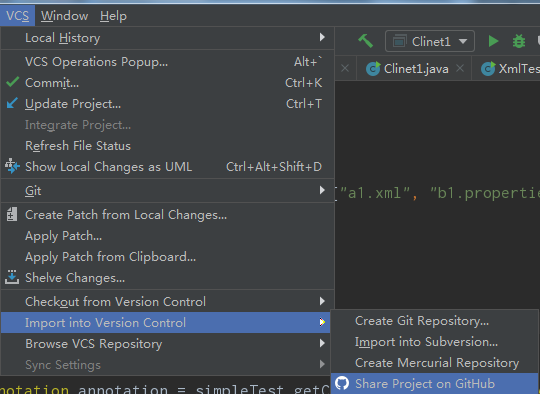The height and width of the screenshot is (394, 540).
Task: Open Clinet1 run configuration dropdown
Action: 430,41
